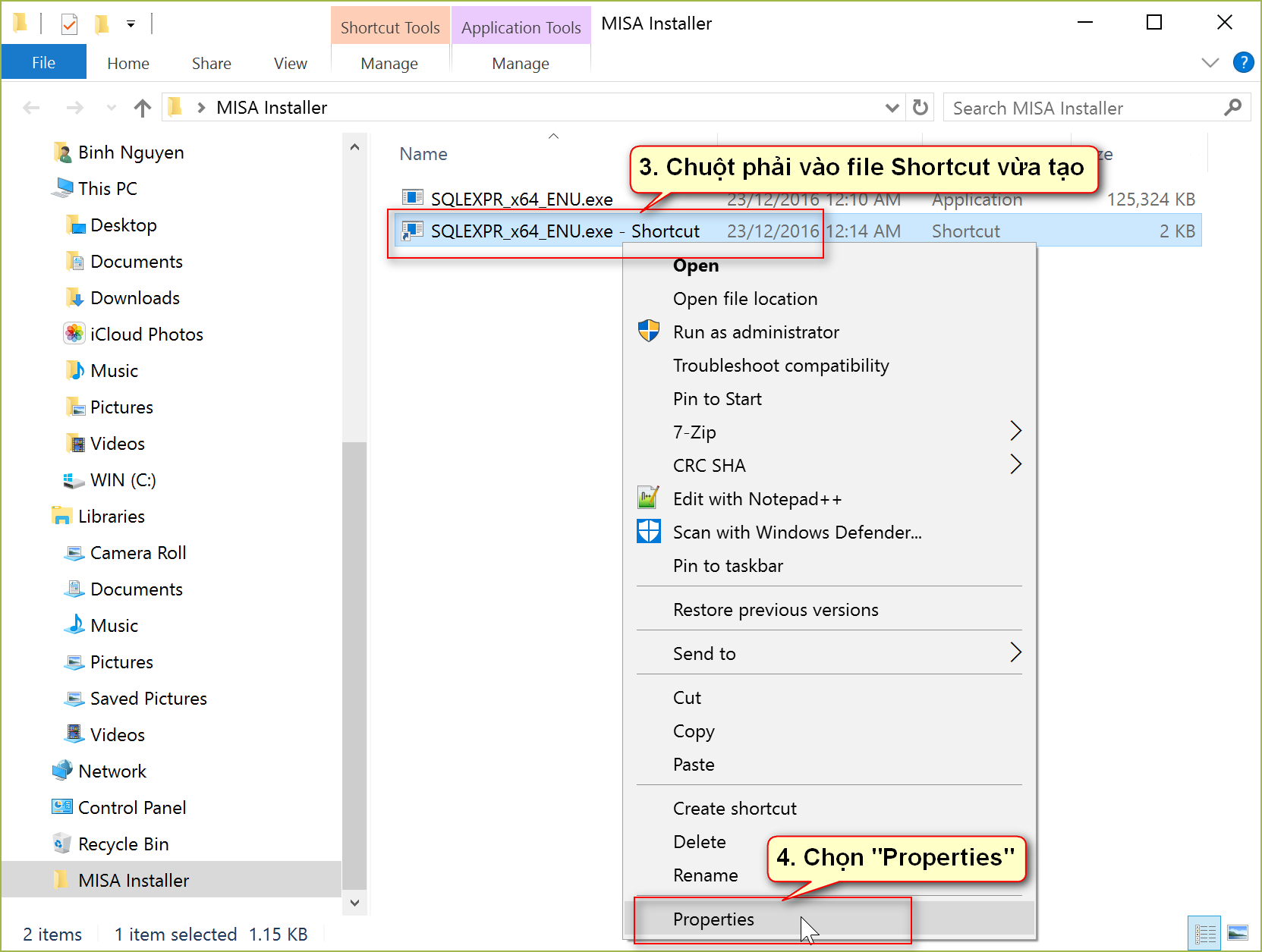Open the File ribbon tab
This screenshot has height=952, width=1262.
pyautogui.click(x=43, y=63)
